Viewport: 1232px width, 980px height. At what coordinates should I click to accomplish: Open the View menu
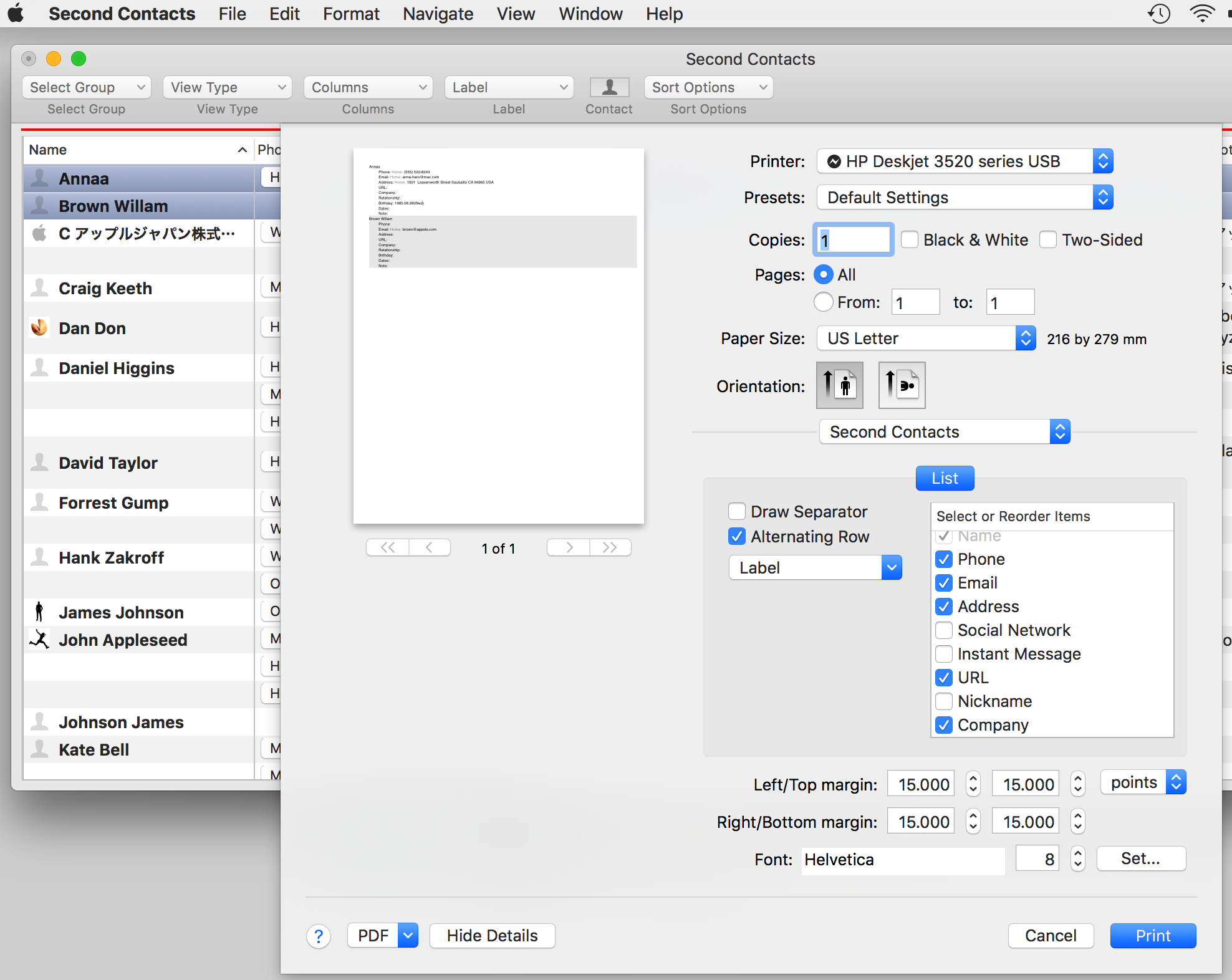click(516, 14)
